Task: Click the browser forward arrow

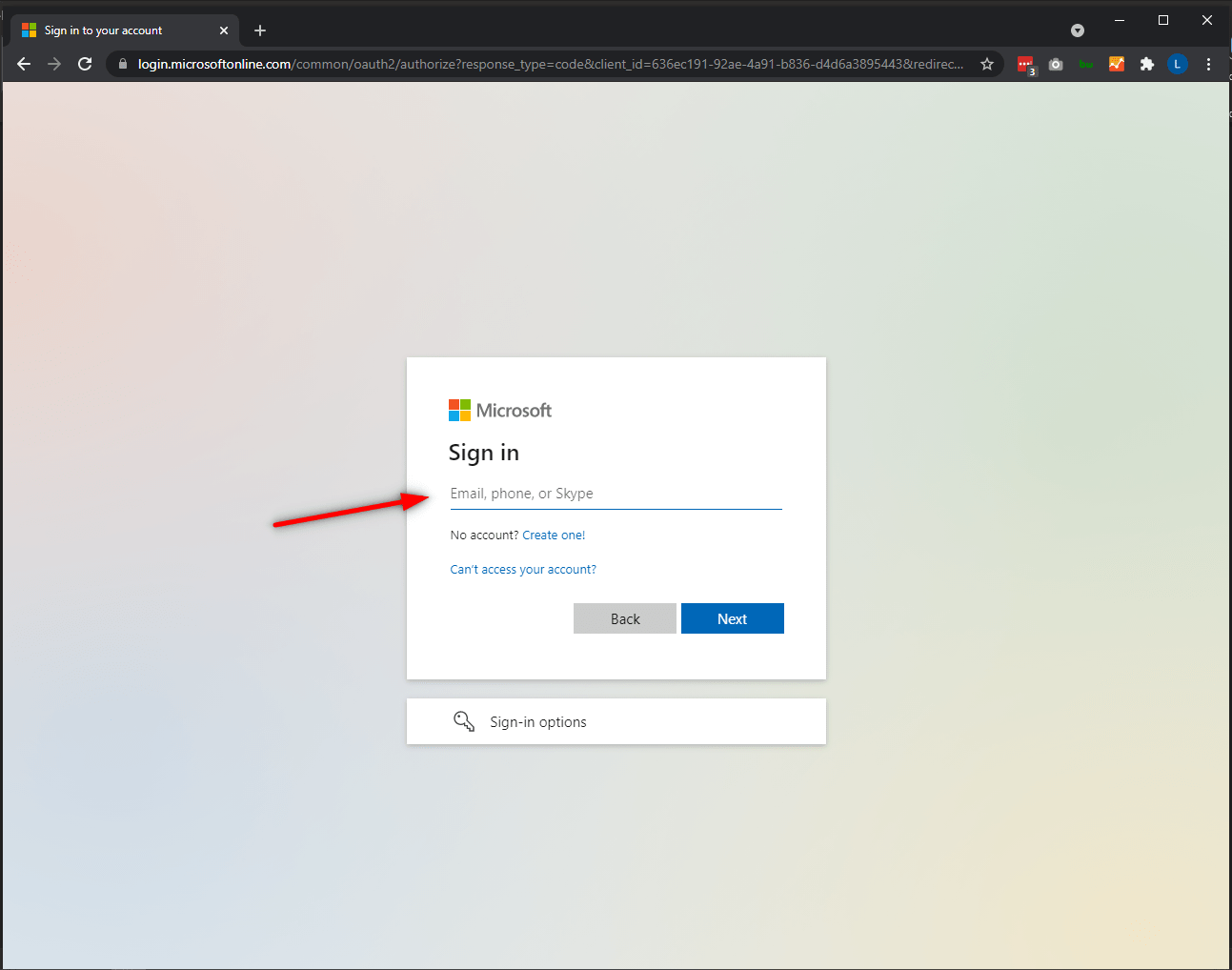Action: (x=54, y=64)
